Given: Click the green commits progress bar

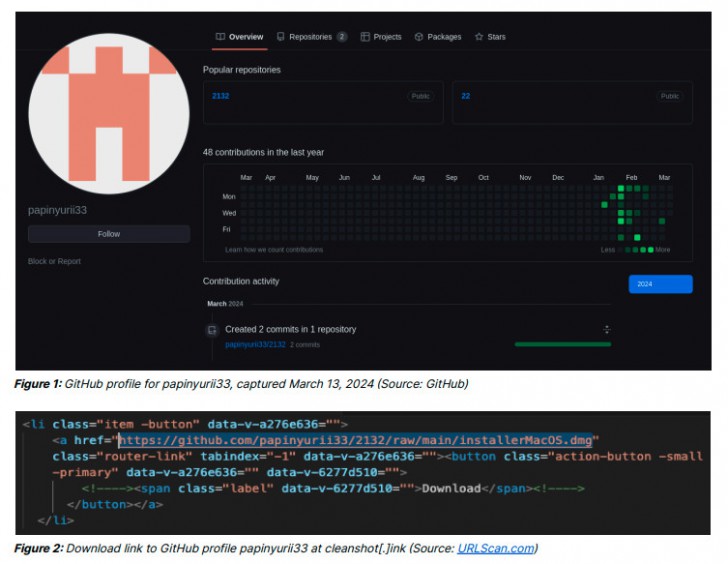Looking at the screenshot, I should click(x=563, y=344).
